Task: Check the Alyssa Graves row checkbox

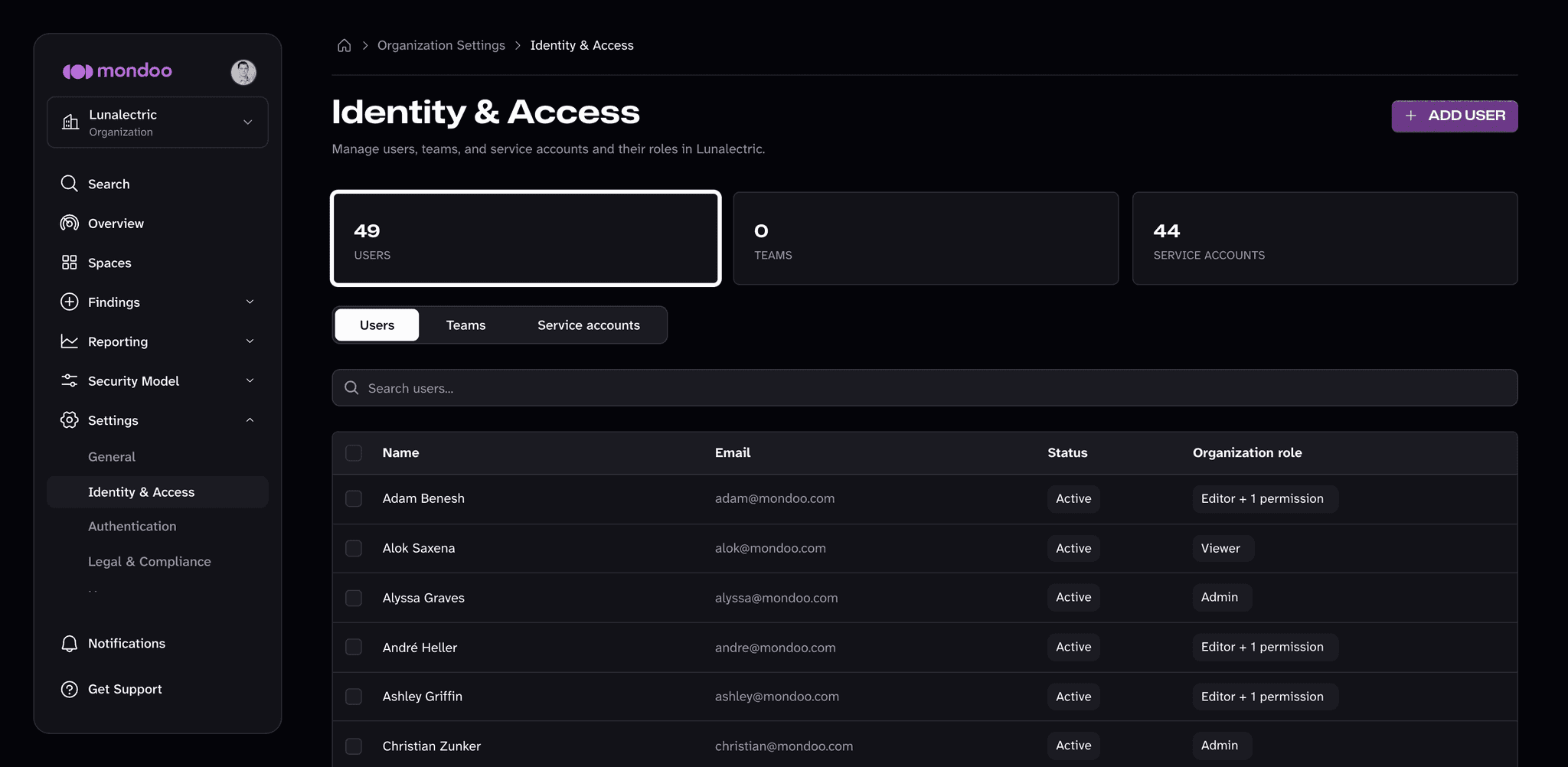Action: 354,598
